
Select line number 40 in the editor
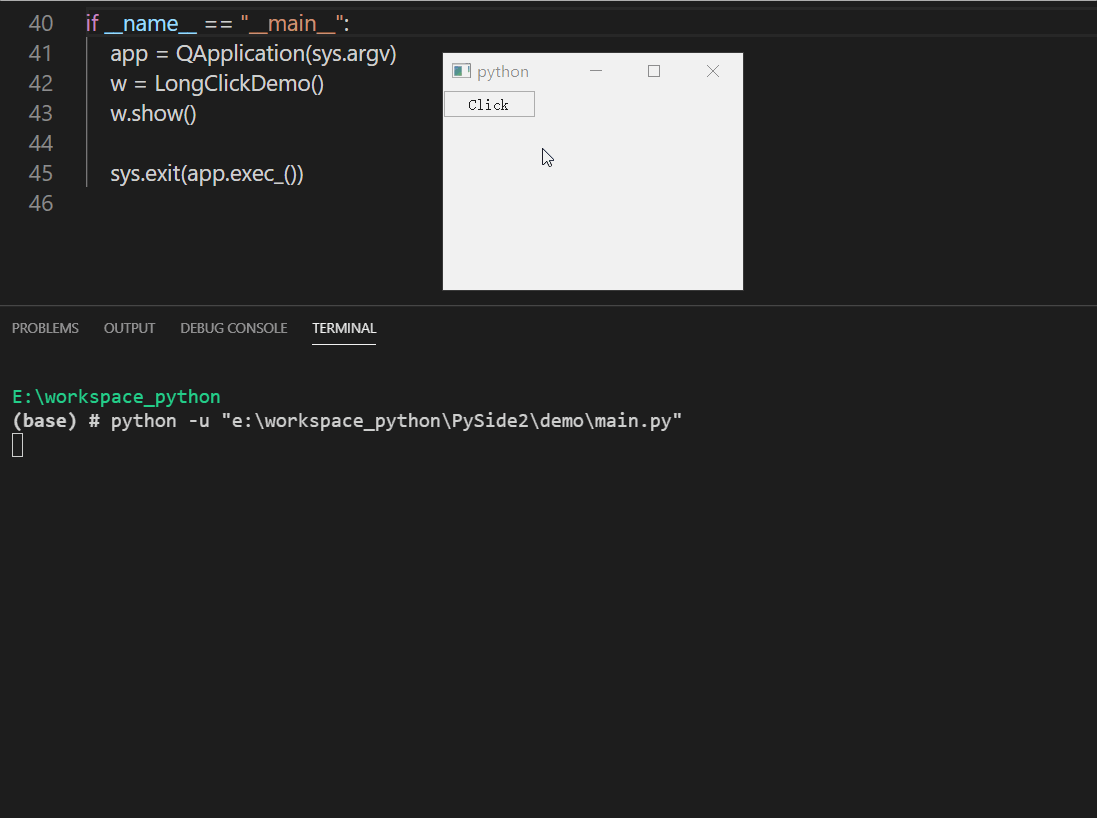pyautogui.click(x=41, y=22)
